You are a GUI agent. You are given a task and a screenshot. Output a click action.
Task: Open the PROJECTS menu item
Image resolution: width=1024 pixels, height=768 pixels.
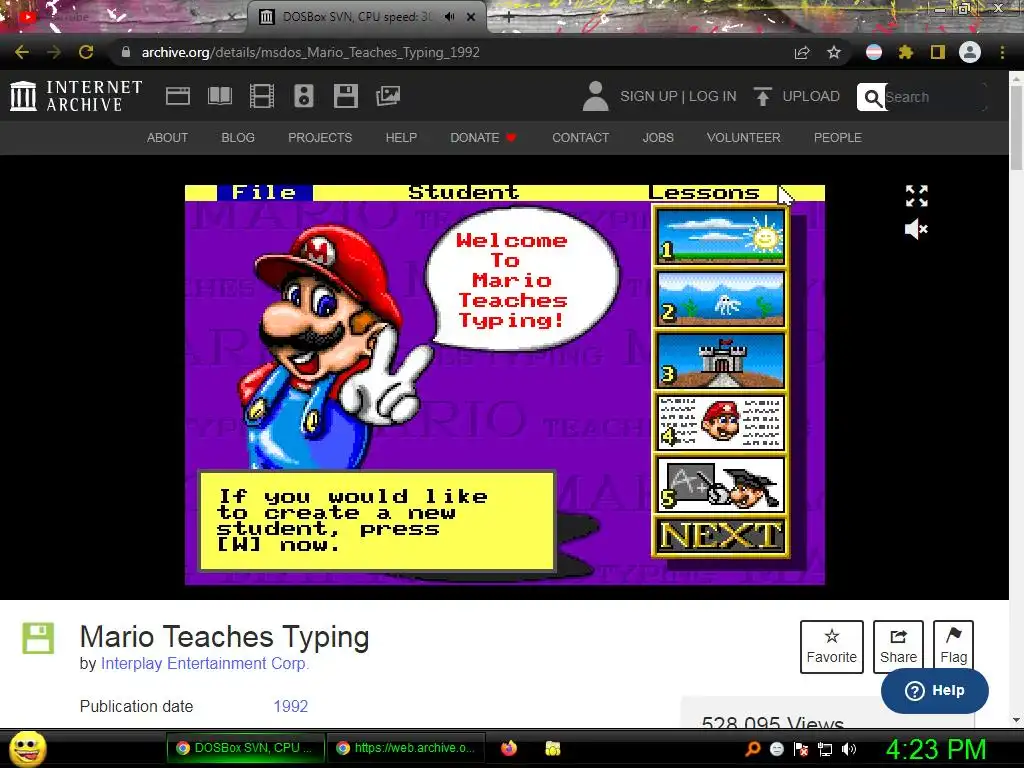click(320, 138)
